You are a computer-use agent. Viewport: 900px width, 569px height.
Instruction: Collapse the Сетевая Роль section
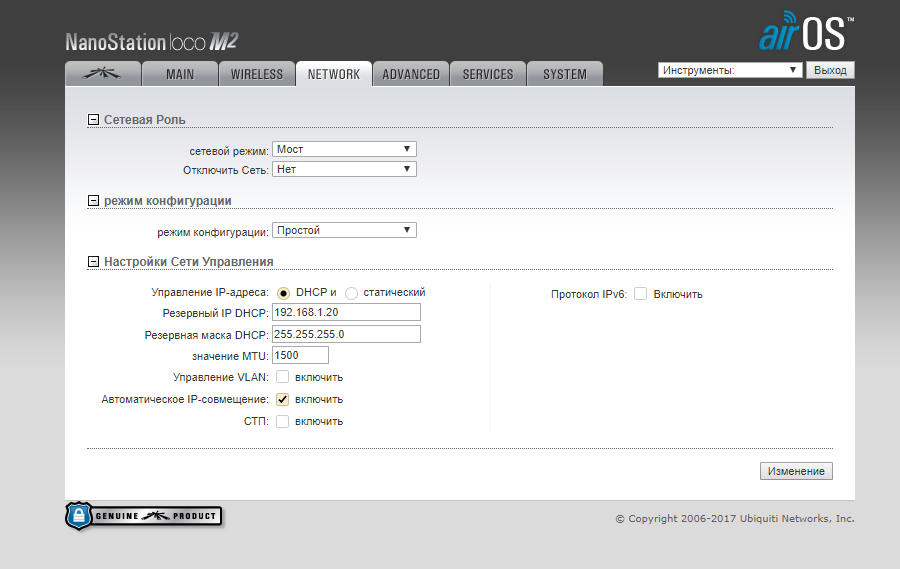click(x=93, y=119)
